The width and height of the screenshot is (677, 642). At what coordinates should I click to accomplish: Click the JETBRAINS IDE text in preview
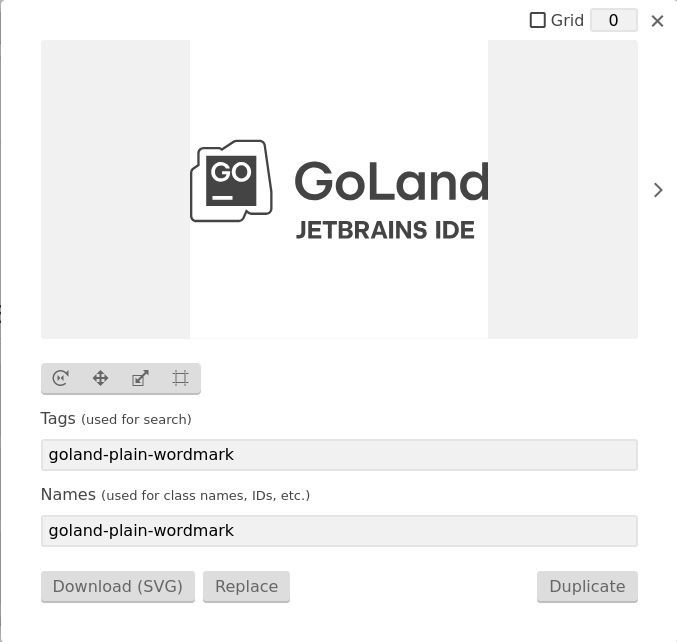(385, 230)
